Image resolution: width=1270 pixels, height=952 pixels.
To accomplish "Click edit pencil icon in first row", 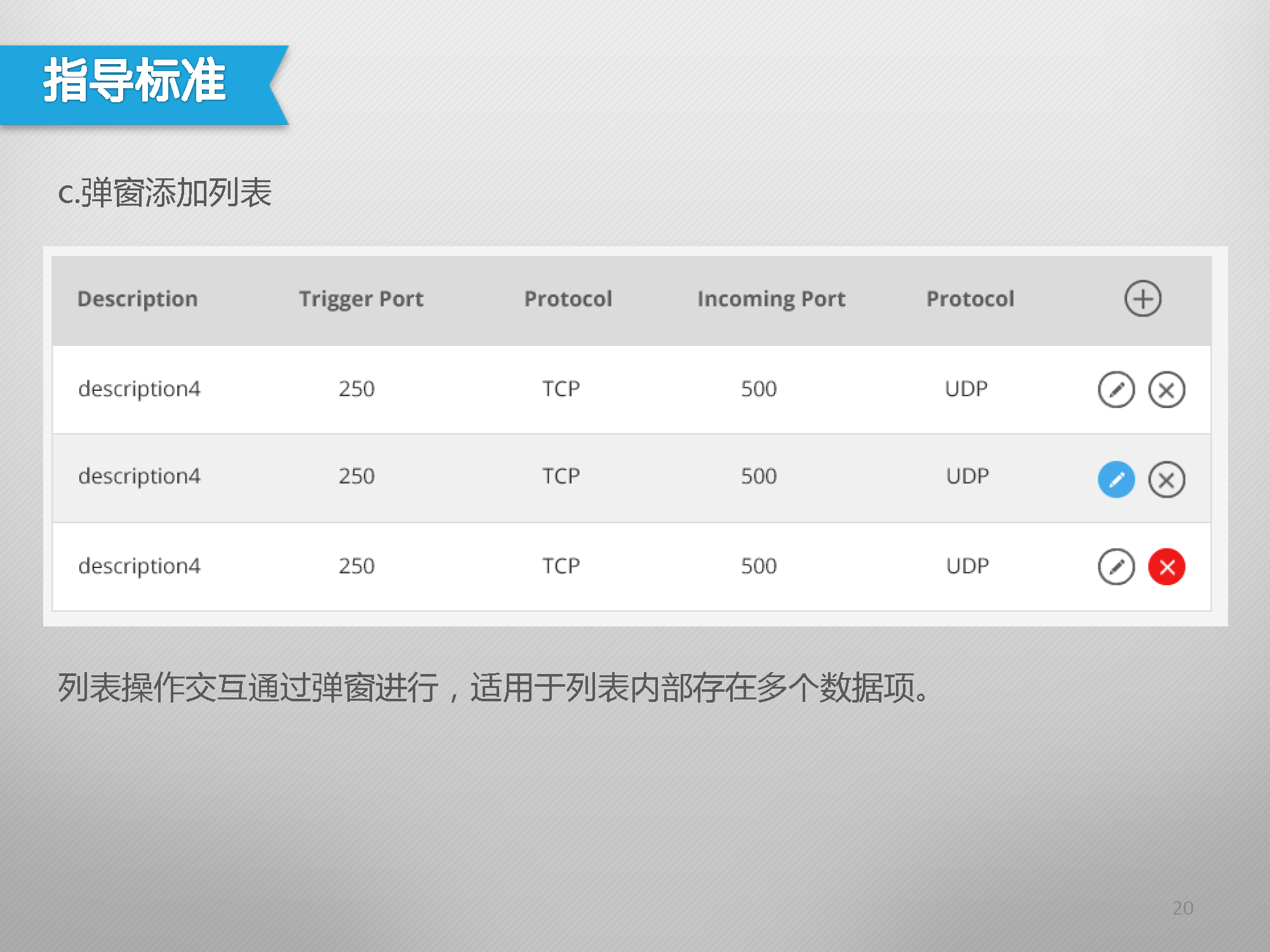I will point(1116,390).
